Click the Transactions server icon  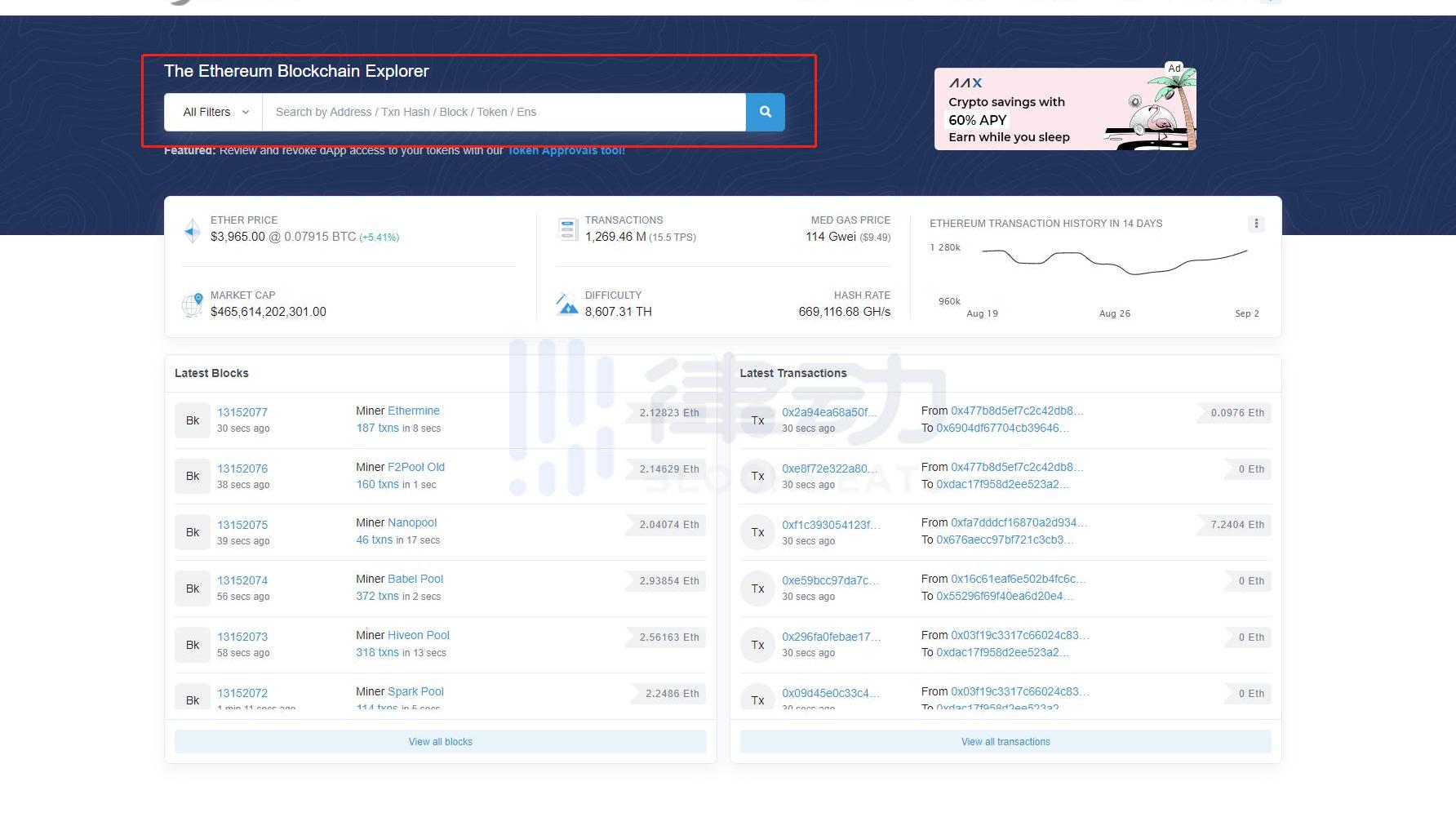pos(567,229)
